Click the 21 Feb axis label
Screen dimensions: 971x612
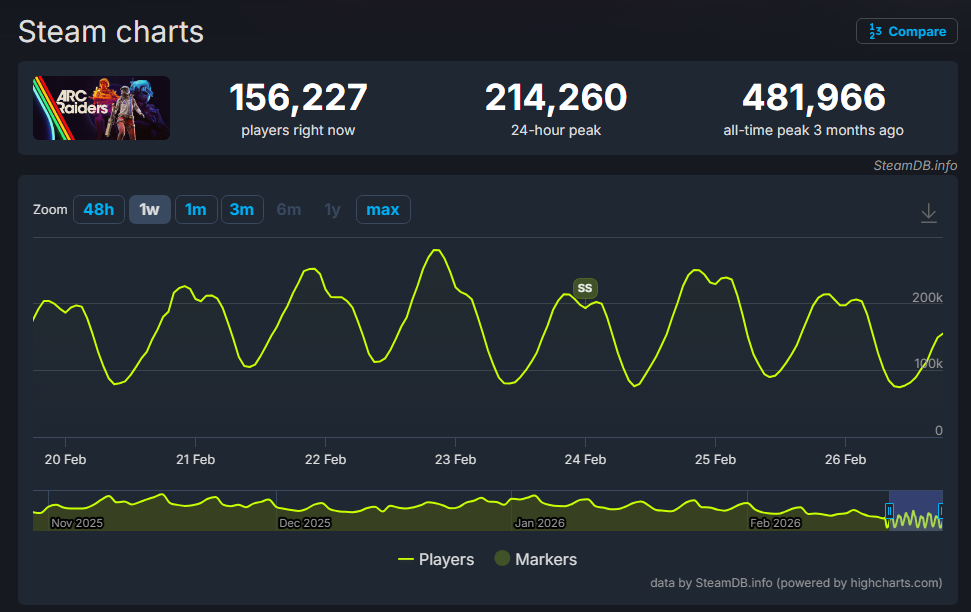[196, 460]
